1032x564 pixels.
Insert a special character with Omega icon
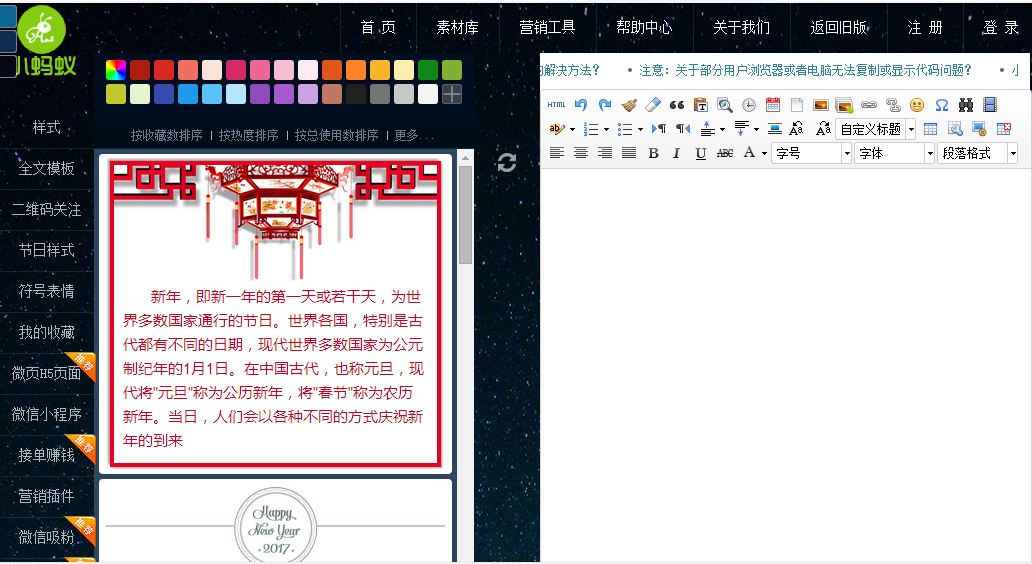(x=941, y=104)
